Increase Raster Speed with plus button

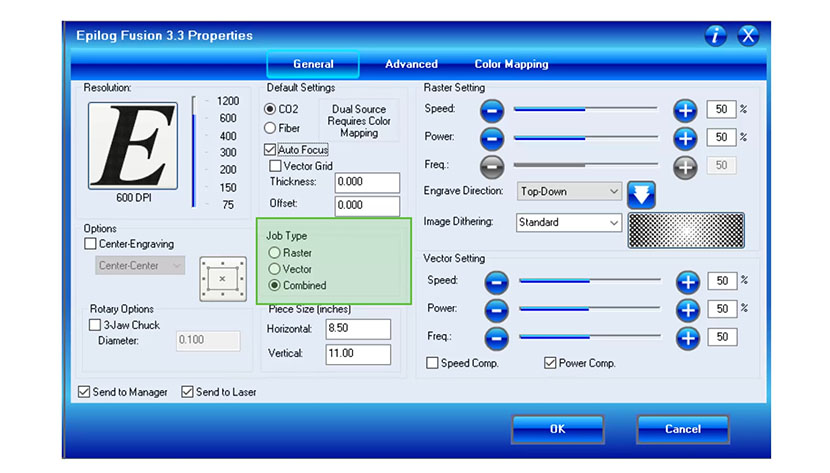point(684,109)
